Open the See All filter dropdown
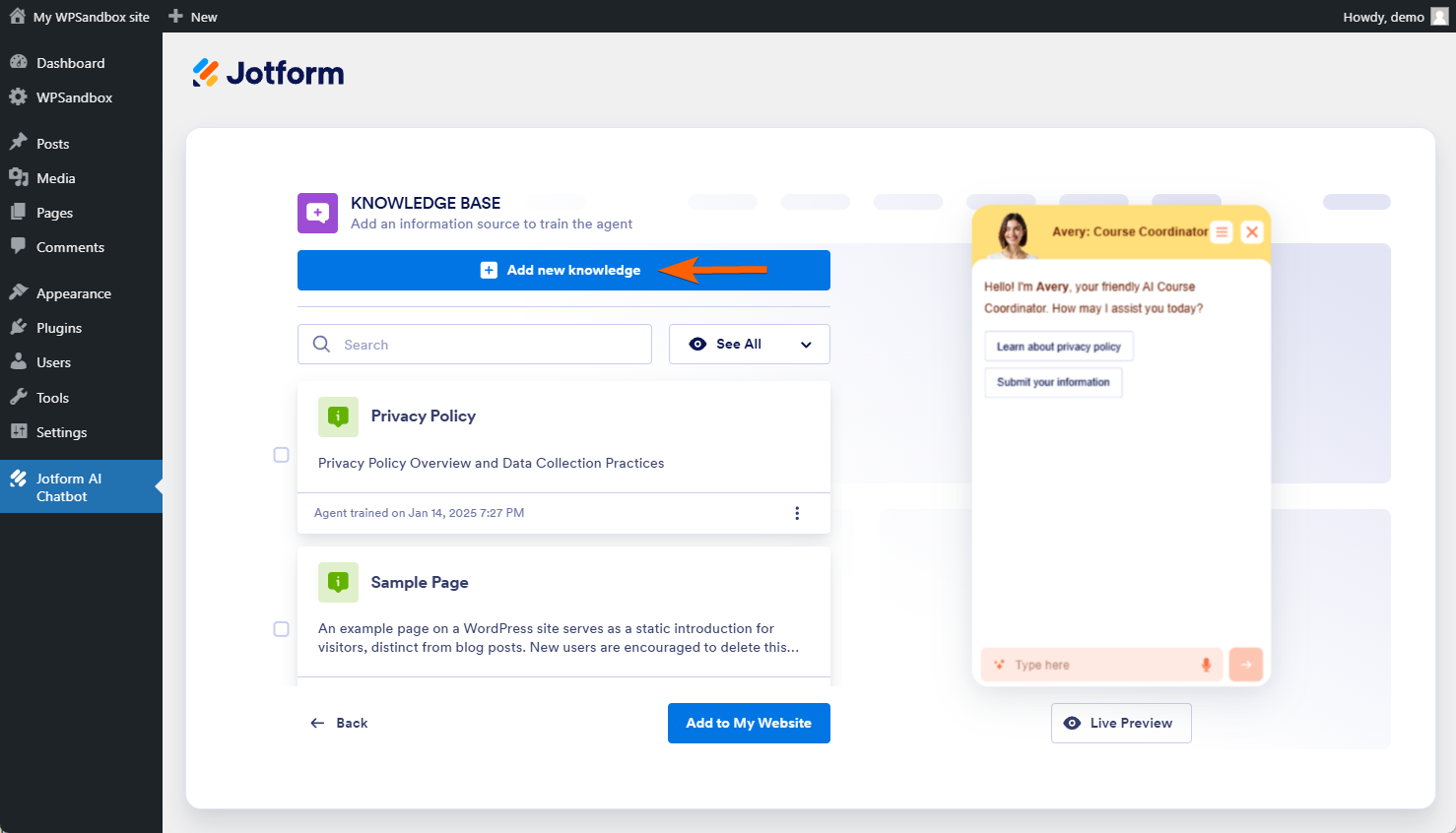Screen dimensions: 1456x833 point(750,345)
